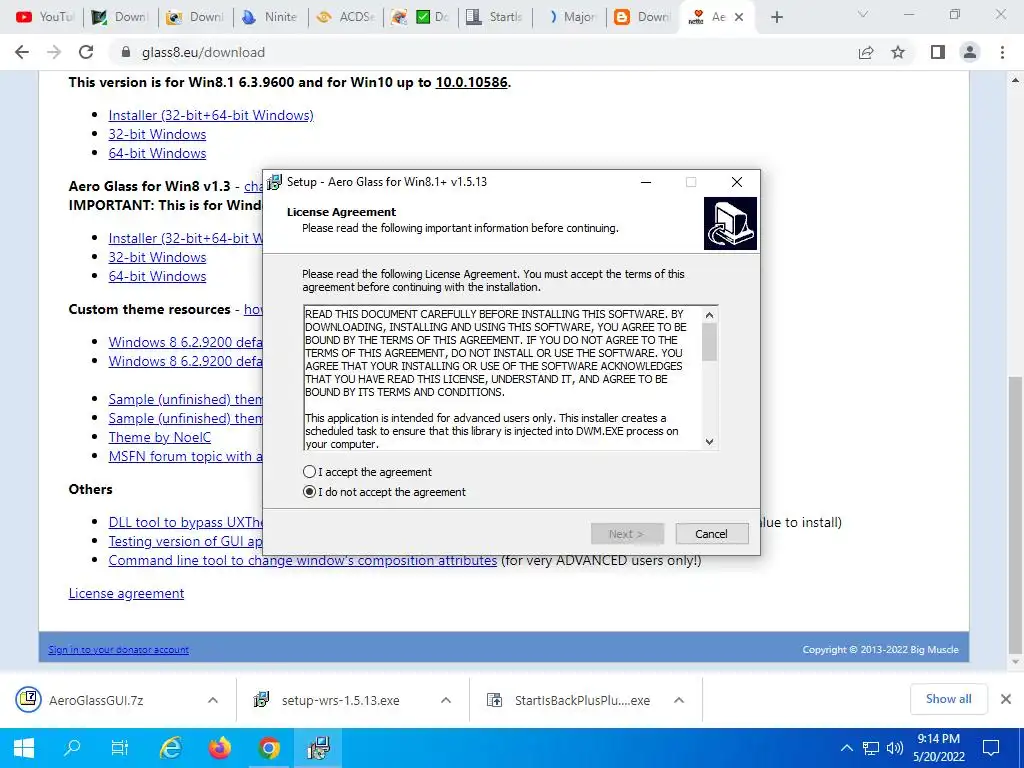1024x768 pixels.
Task: Click the disabled Next button
Action: point(627,534)
